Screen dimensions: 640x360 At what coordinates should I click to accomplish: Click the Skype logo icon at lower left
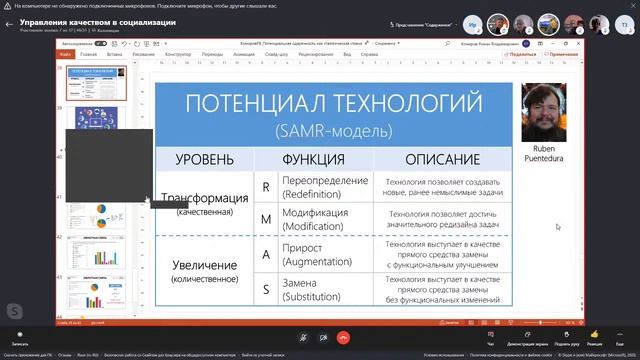[15, 311]
